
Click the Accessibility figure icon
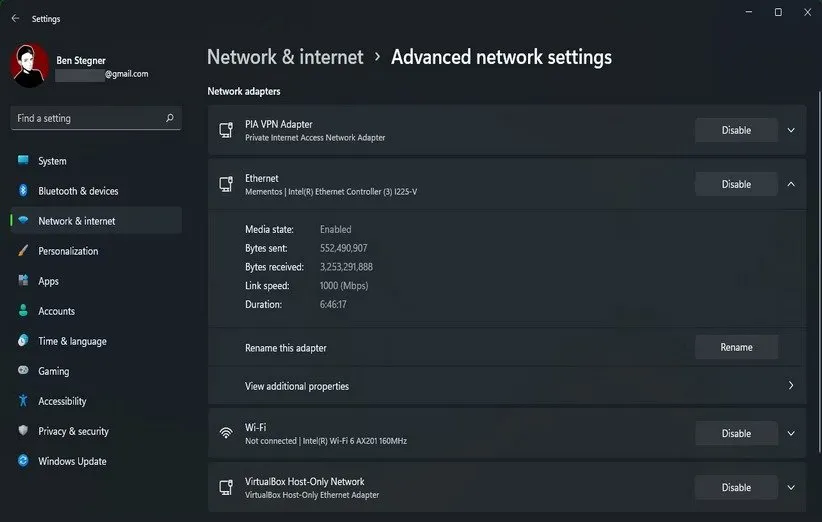23,401
